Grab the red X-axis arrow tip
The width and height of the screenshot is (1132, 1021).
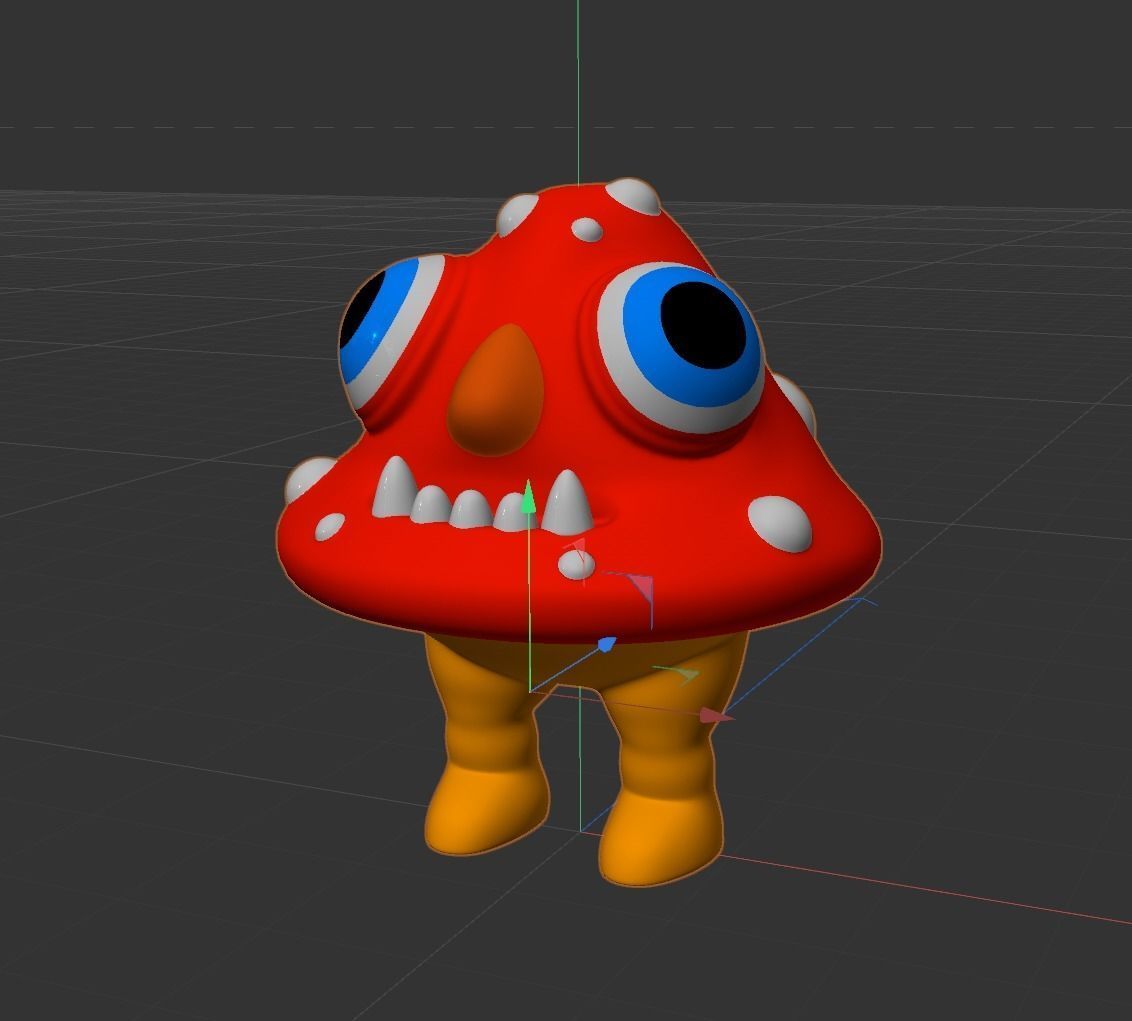point(716,716)
